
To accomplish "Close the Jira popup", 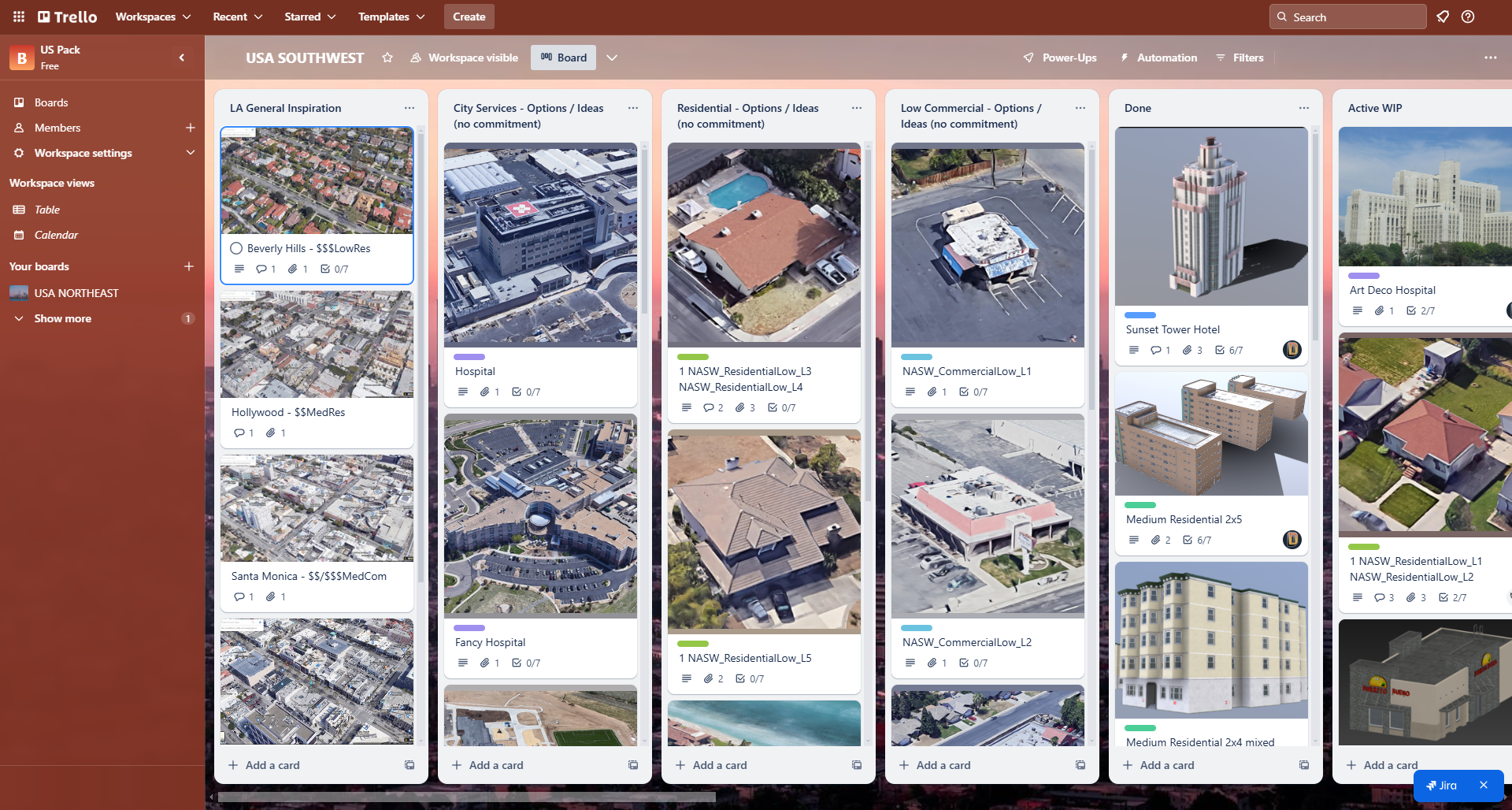I will click(1484, 786).
